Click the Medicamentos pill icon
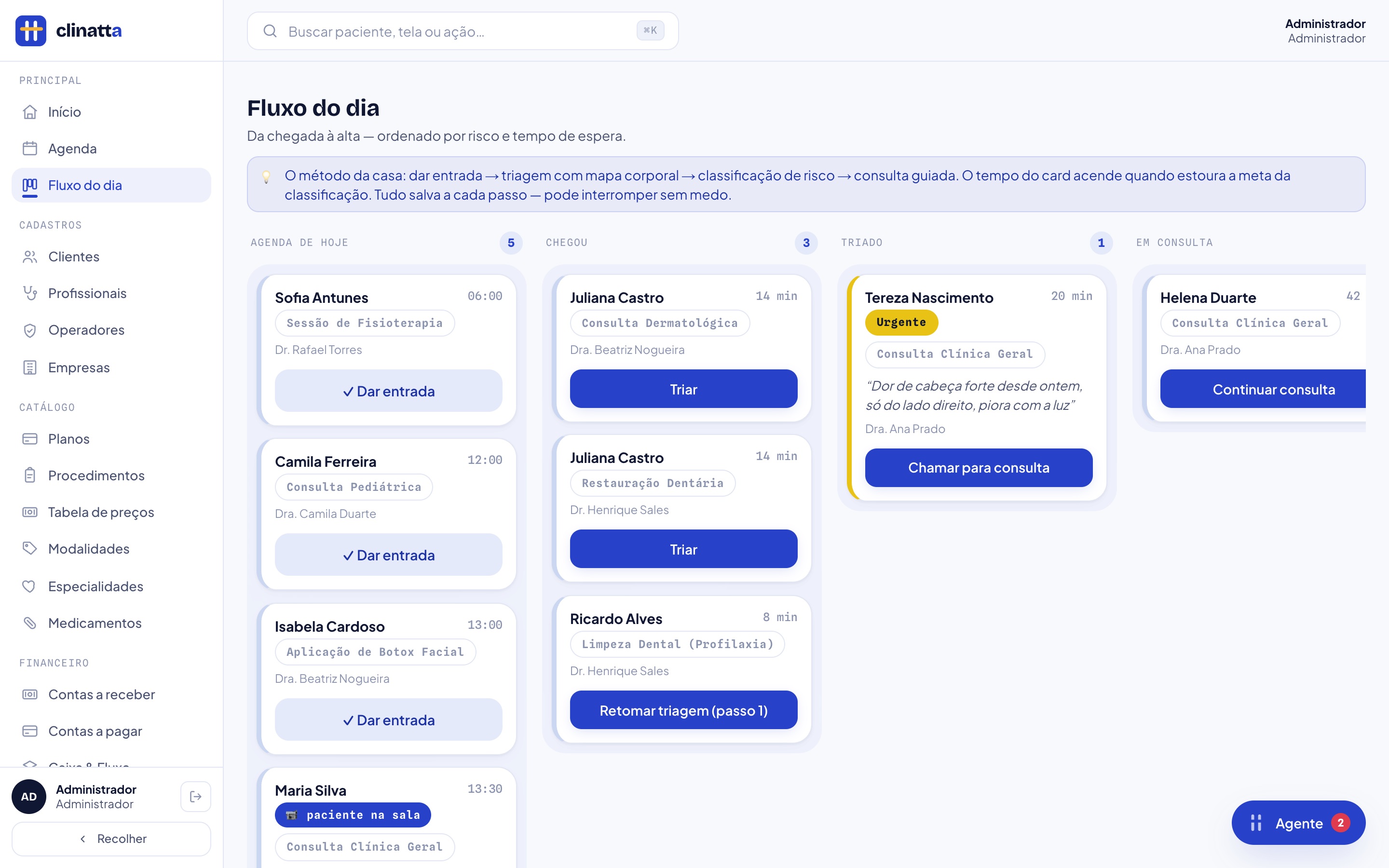The width and height of the screenshot is (1389, 868). click(x=30, y=623)
